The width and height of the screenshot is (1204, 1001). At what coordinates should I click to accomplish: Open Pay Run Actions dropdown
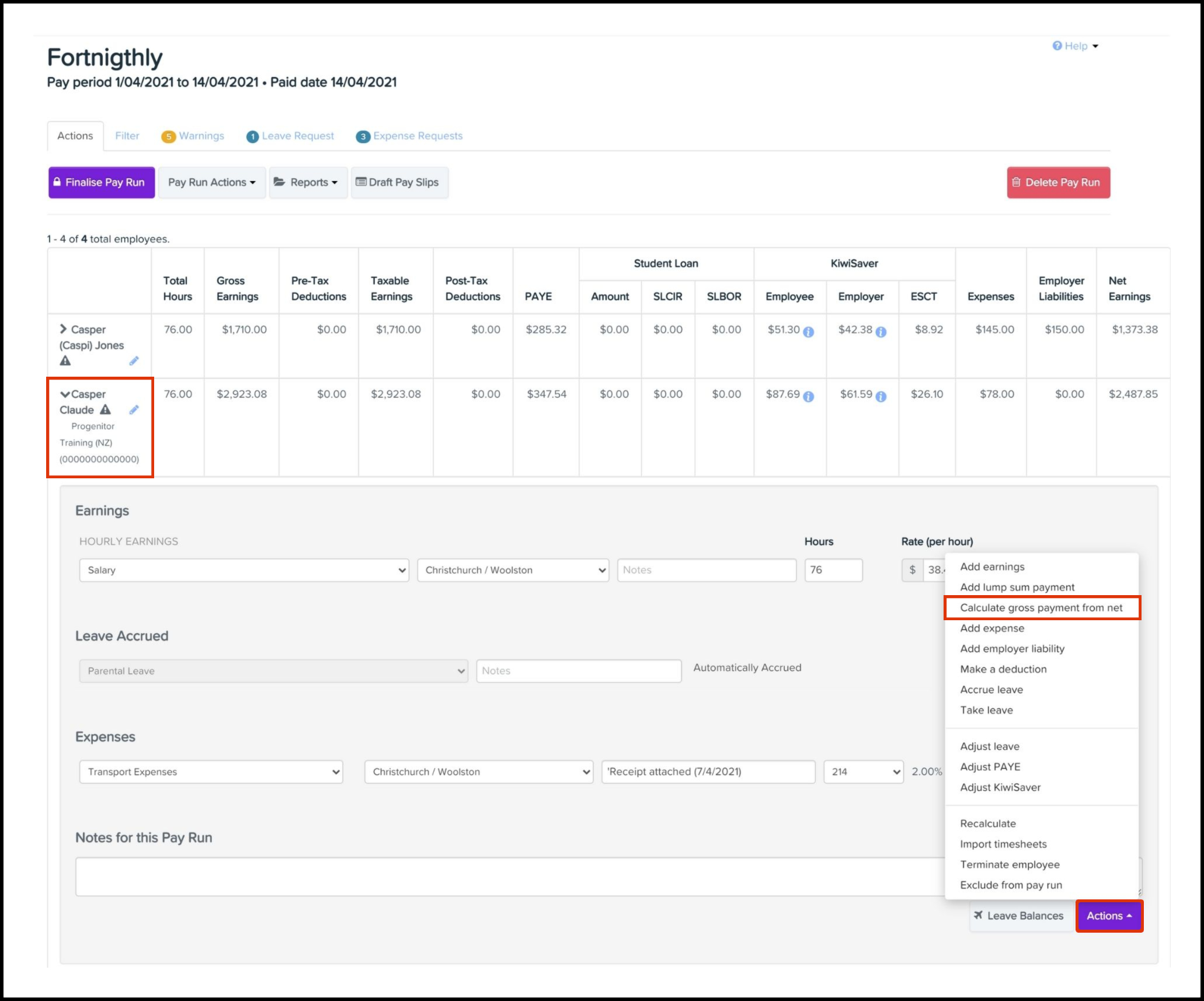211,182
